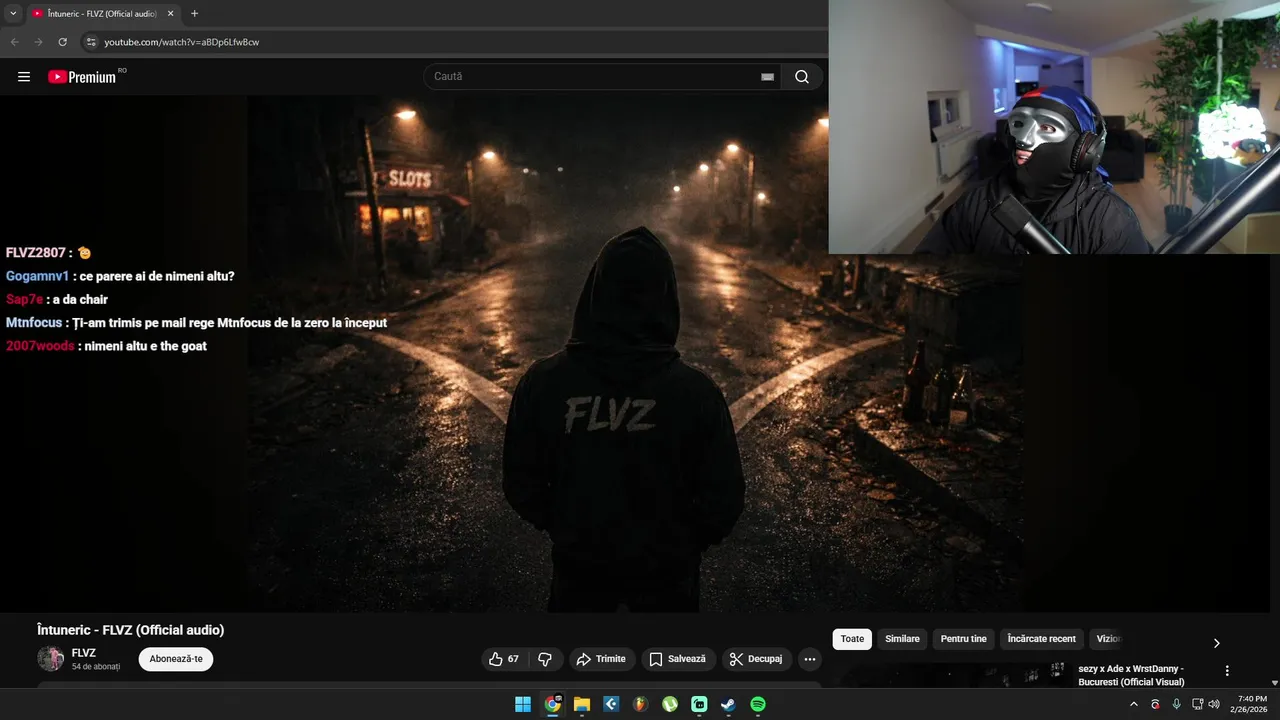The width and height of the screenshot is (1280, 720).
Task: Select the Pentru tine filter chip
Action: coord(964,639)
